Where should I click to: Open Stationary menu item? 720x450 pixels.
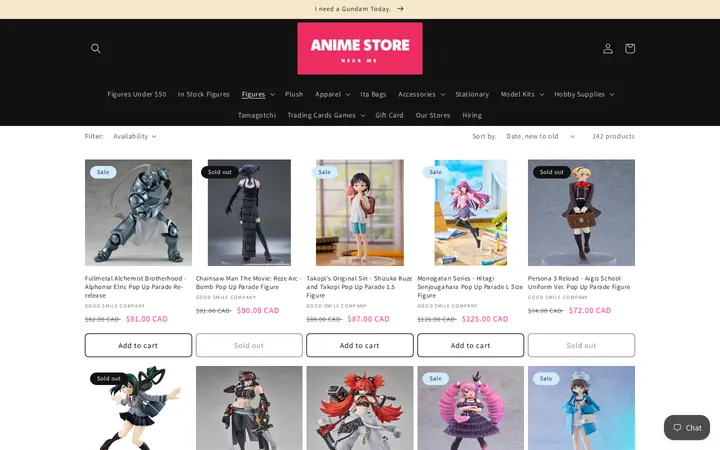pos(472,94)
